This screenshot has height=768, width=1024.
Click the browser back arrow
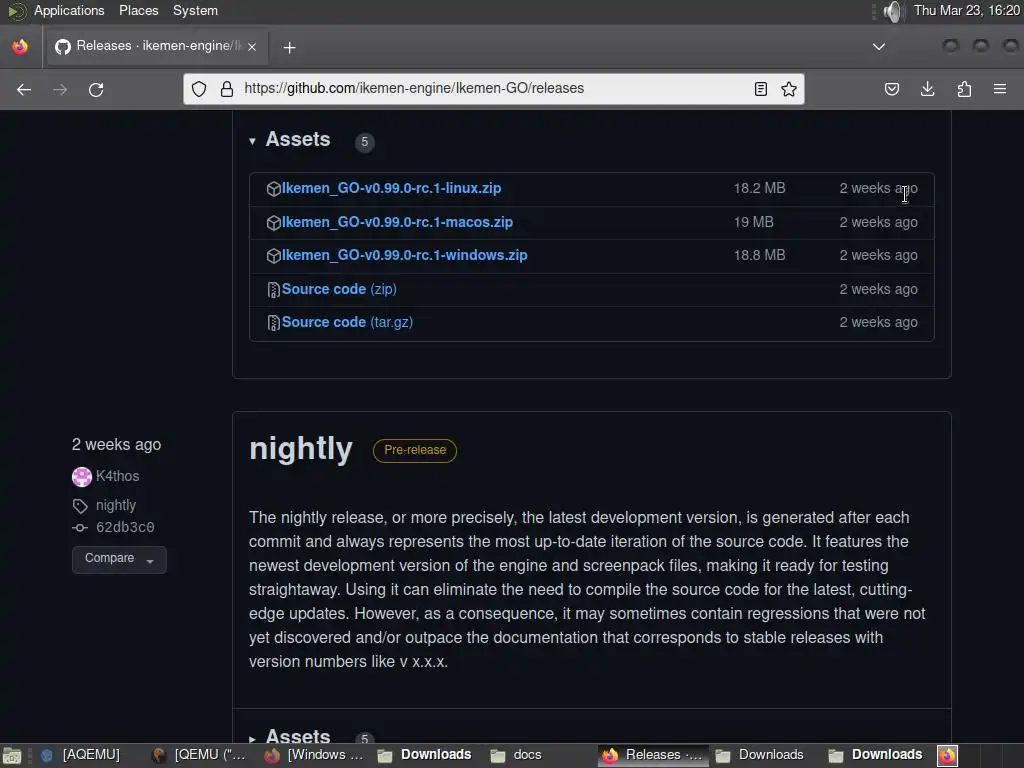(24, 89)
